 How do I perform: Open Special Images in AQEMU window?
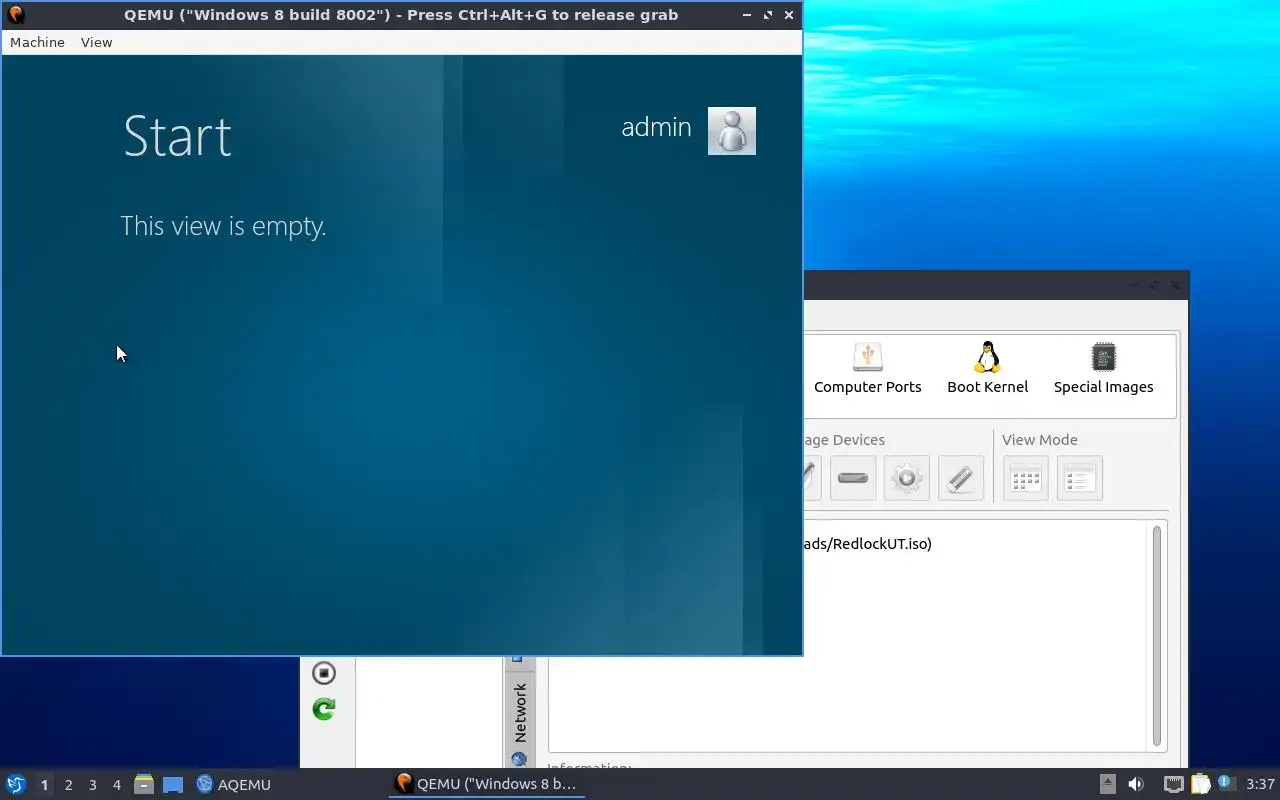(1103, 368)
